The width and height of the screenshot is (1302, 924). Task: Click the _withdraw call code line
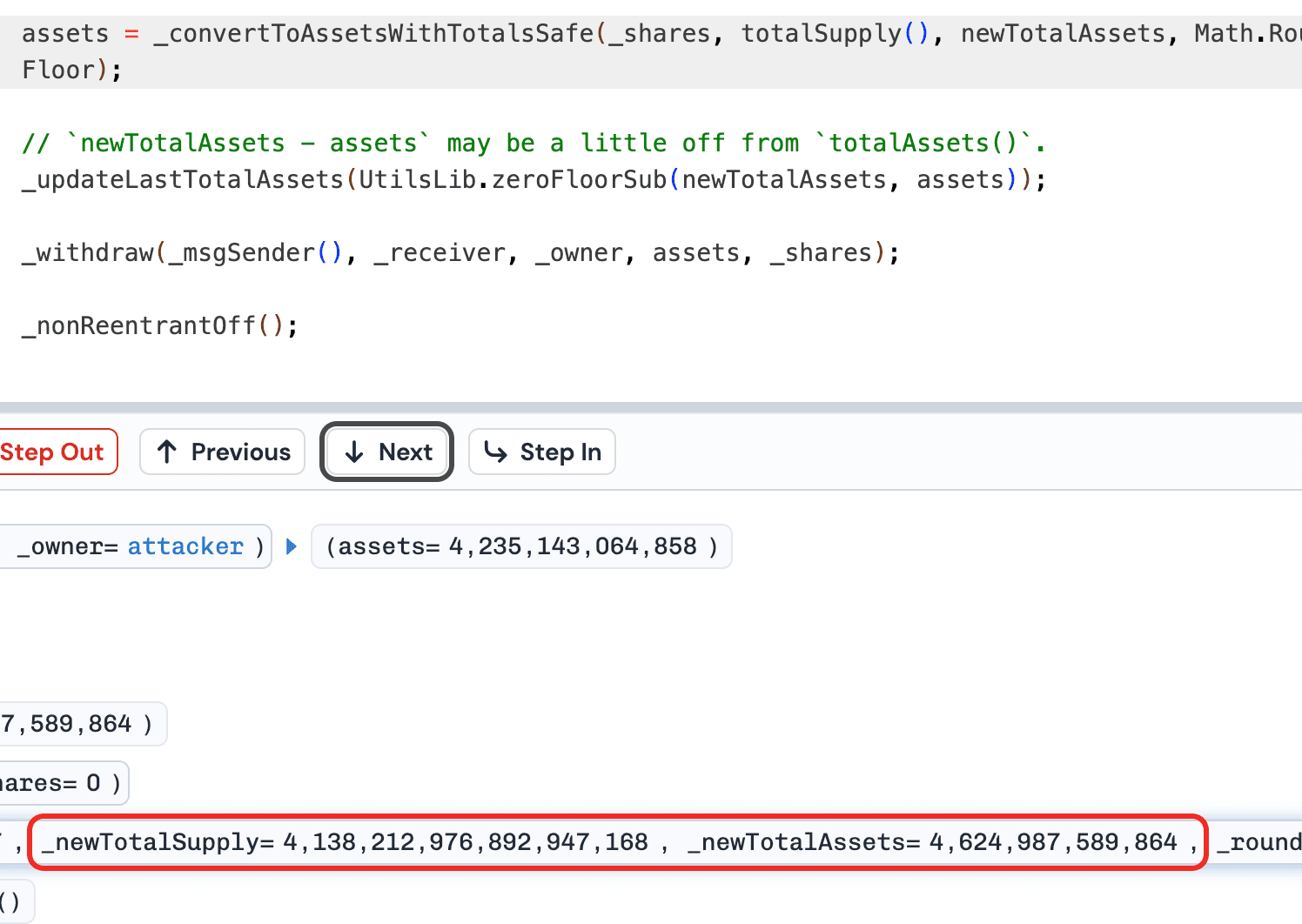click(x=460, y=252)
